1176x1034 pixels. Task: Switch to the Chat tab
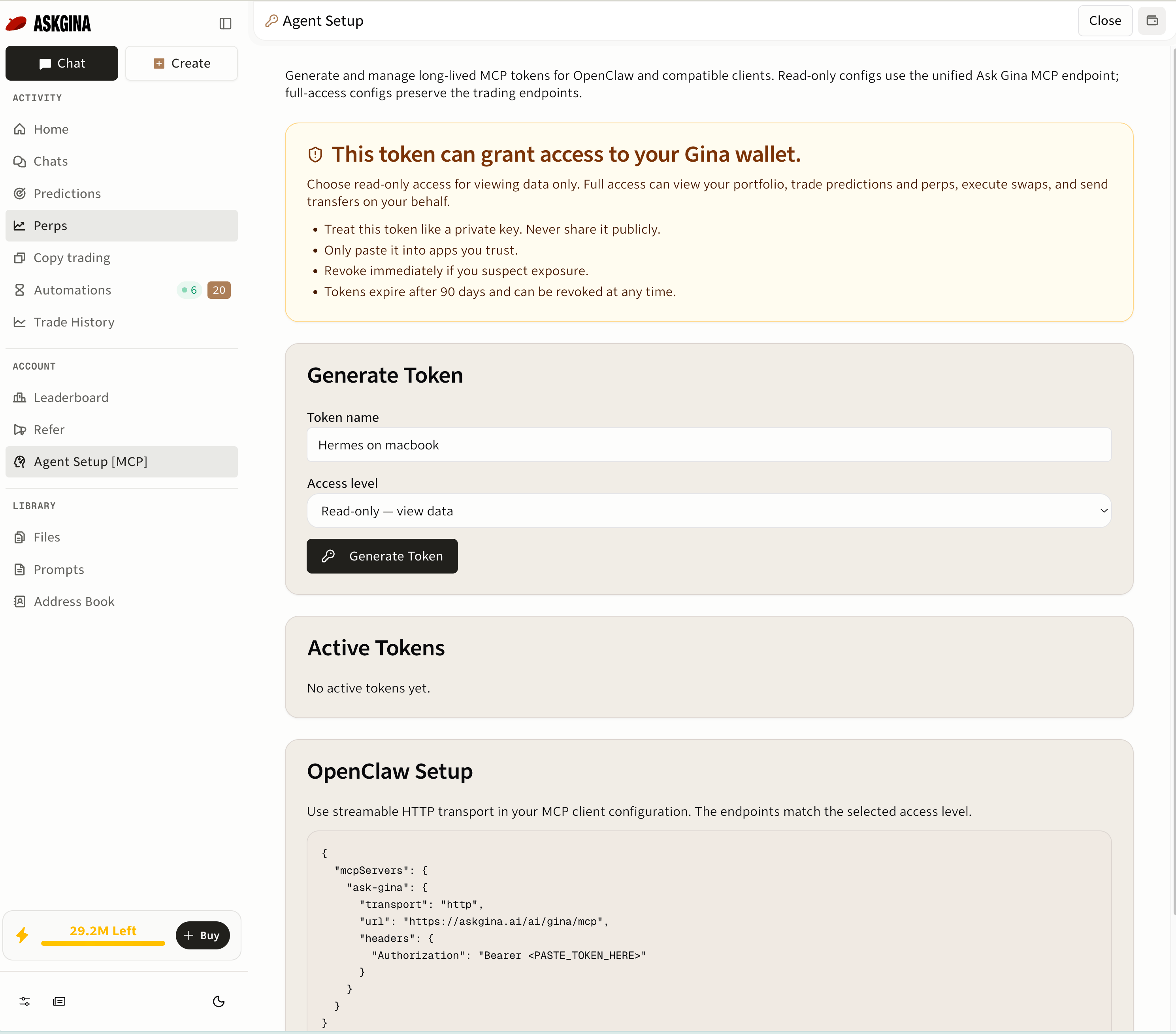point(62,63)
